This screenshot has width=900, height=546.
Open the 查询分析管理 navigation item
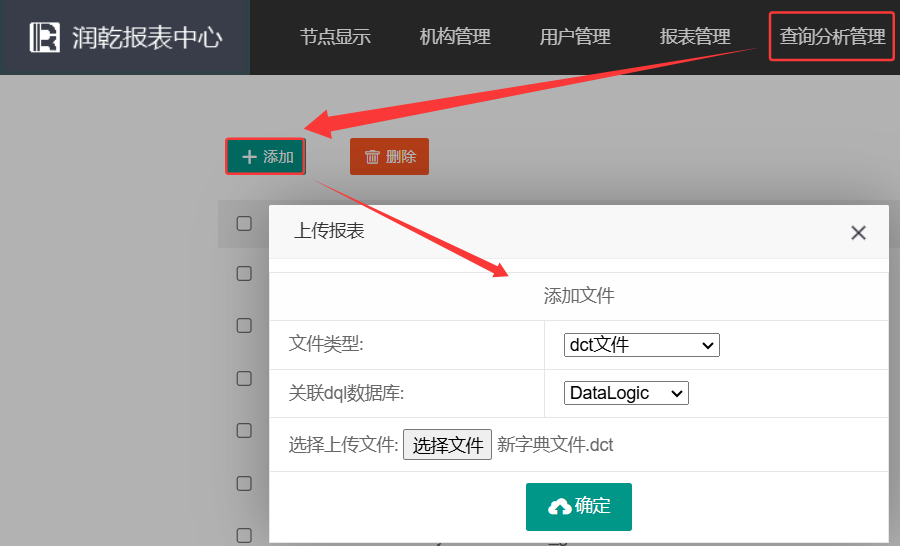832,37
